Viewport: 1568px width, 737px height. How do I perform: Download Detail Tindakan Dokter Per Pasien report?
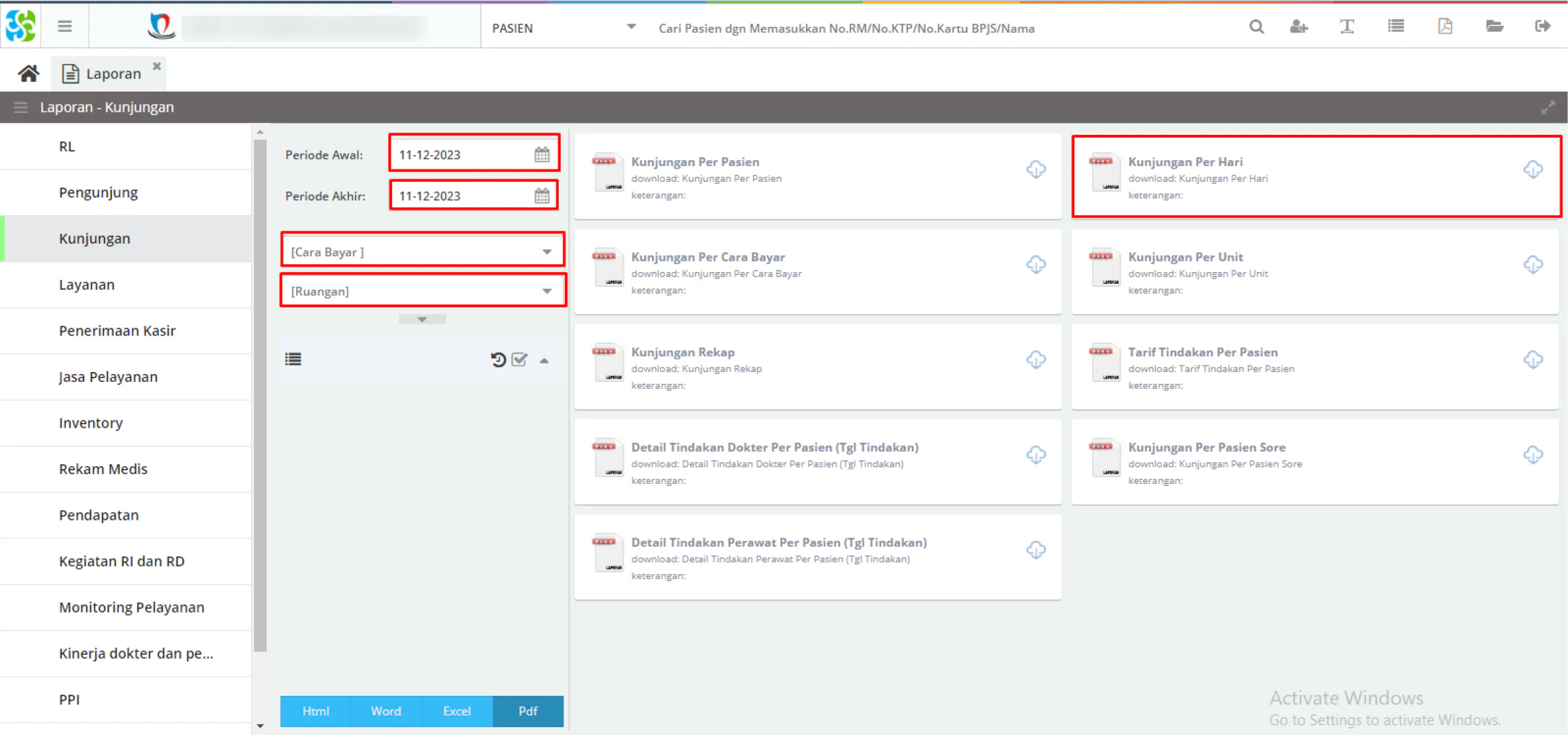point(1035,455)
